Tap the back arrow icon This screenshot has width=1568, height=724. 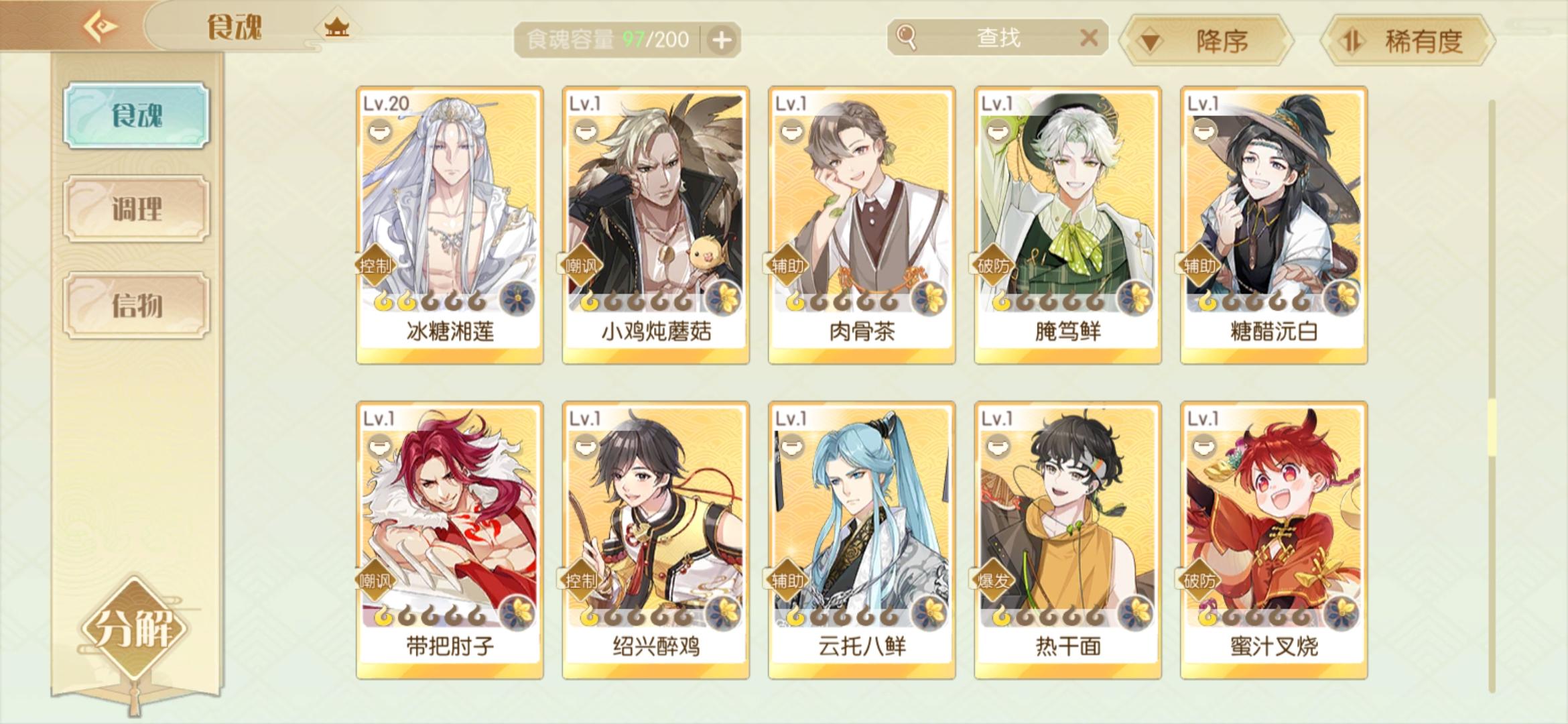click(101, 27)
